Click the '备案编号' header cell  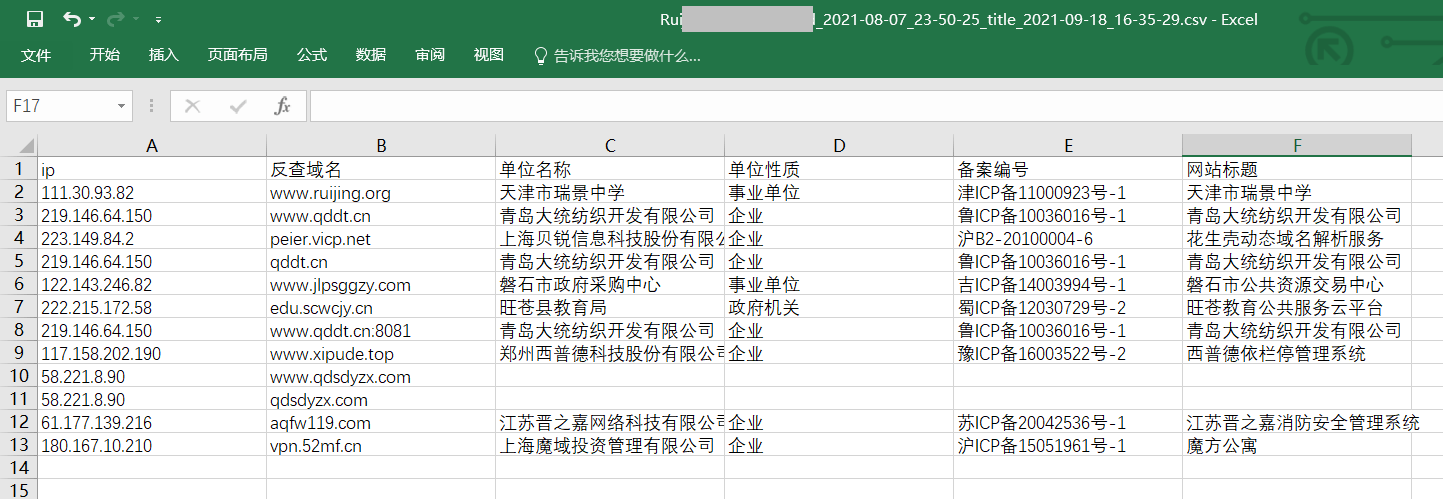pos(1068,169)
